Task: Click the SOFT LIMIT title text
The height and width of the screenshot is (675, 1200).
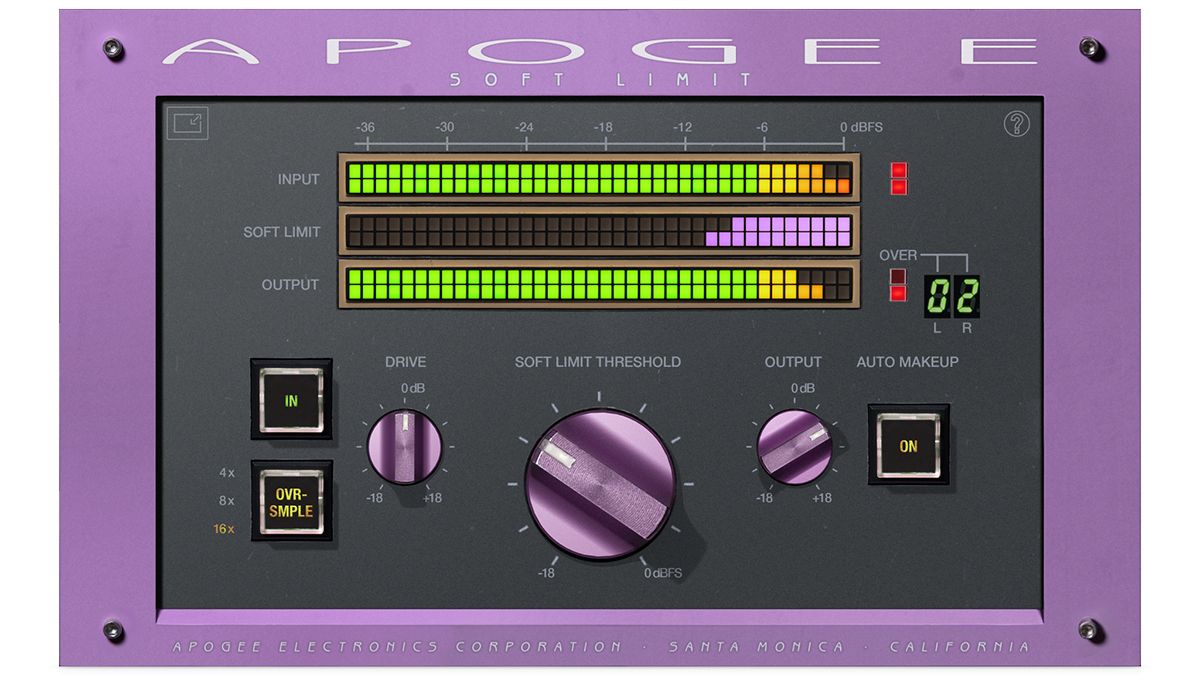Action: click(x=600, y=78)
